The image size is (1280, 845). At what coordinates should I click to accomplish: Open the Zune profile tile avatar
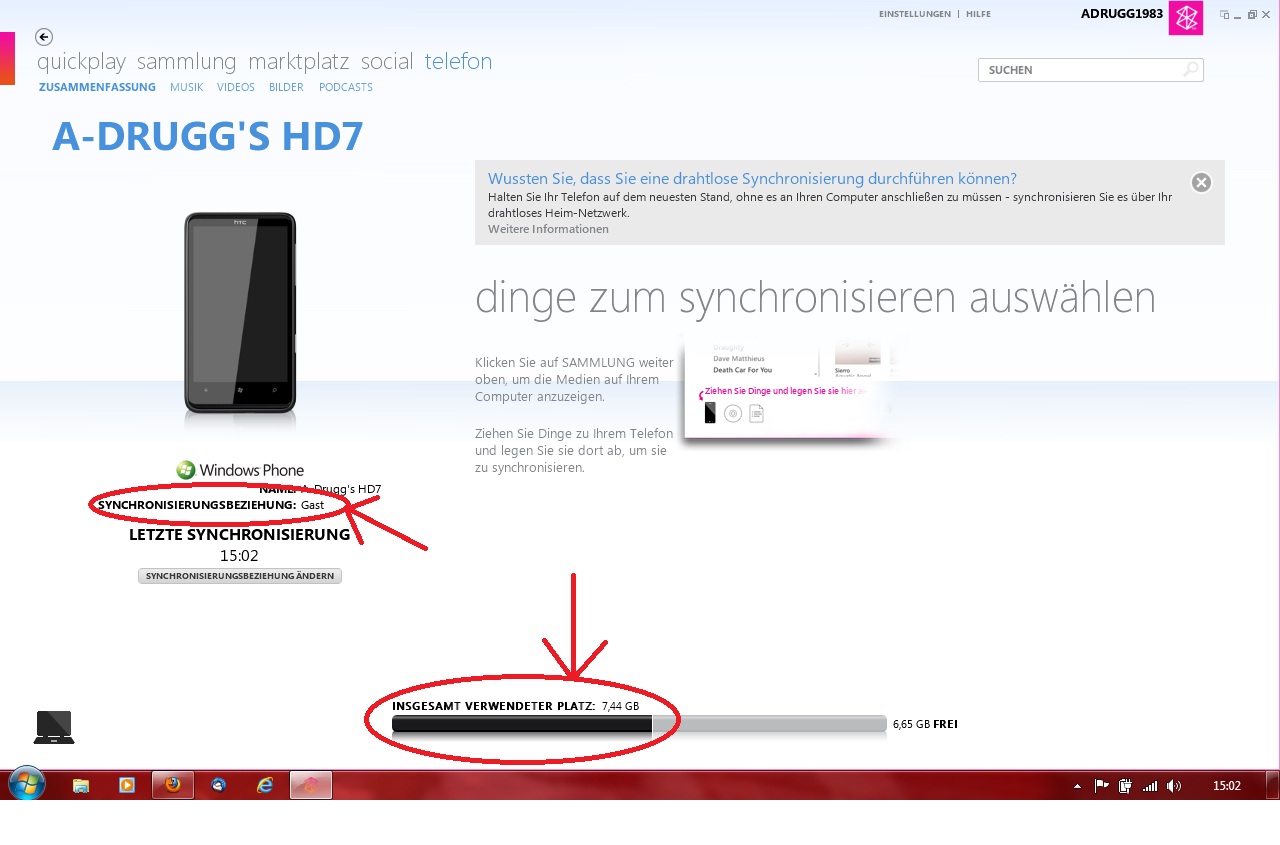[x=1186, y=17]
